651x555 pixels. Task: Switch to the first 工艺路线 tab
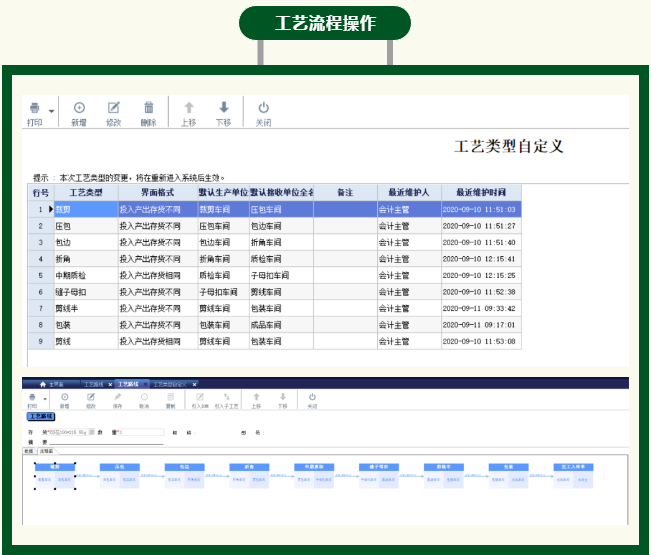click(94, 384)
